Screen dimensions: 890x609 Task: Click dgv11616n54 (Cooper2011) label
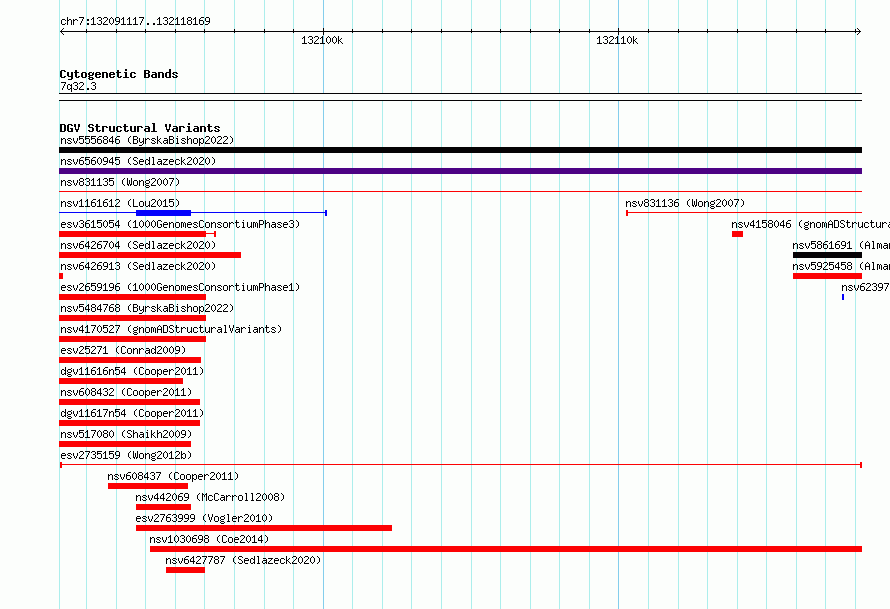[x=132, y=371]
